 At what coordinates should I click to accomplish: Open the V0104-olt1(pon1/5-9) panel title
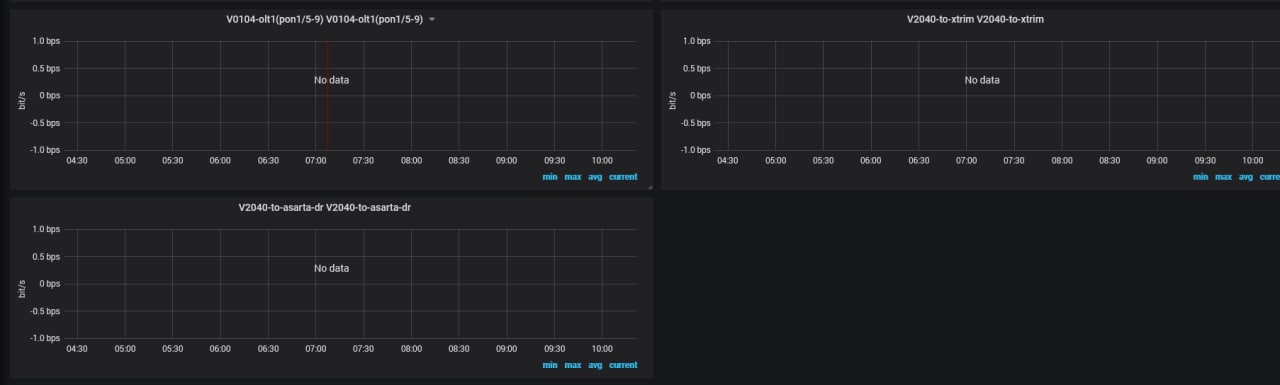[x=324, y=19]
